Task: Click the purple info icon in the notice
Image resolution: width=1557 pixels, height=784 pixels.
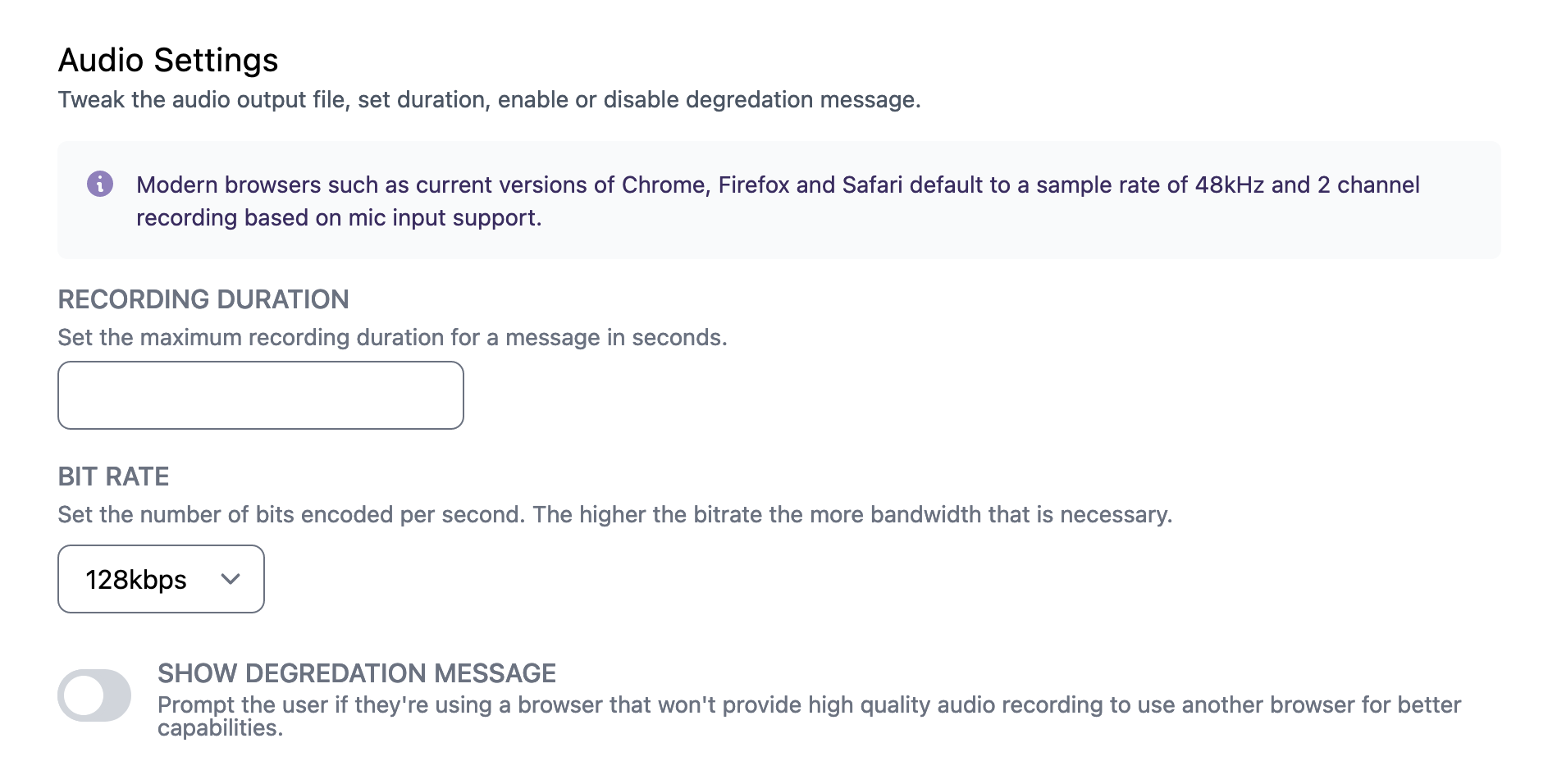Action: pyautogui.click(x=100, y=184)
